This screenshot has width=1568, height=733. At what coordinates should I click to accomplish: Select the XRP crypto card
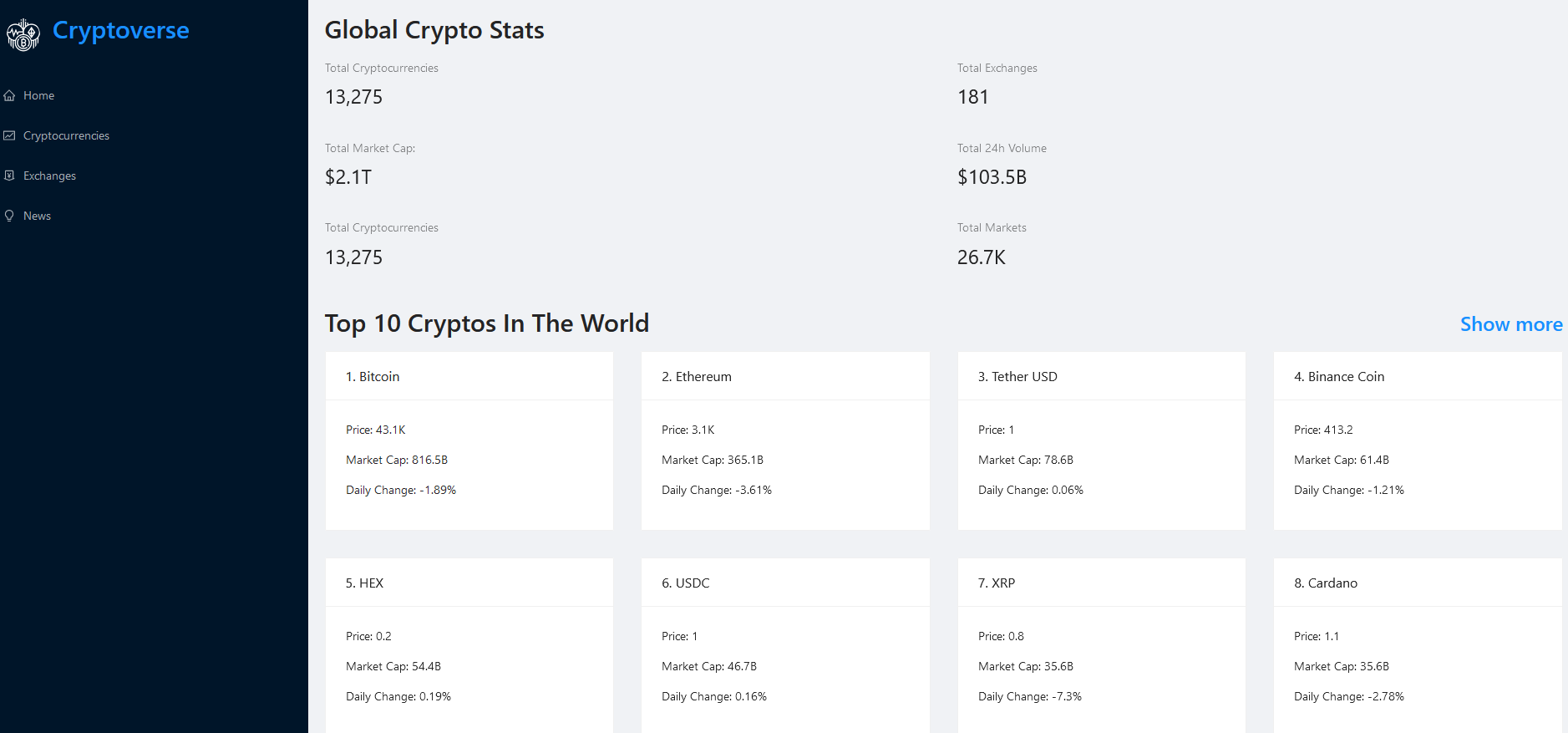click(1101, 647)
